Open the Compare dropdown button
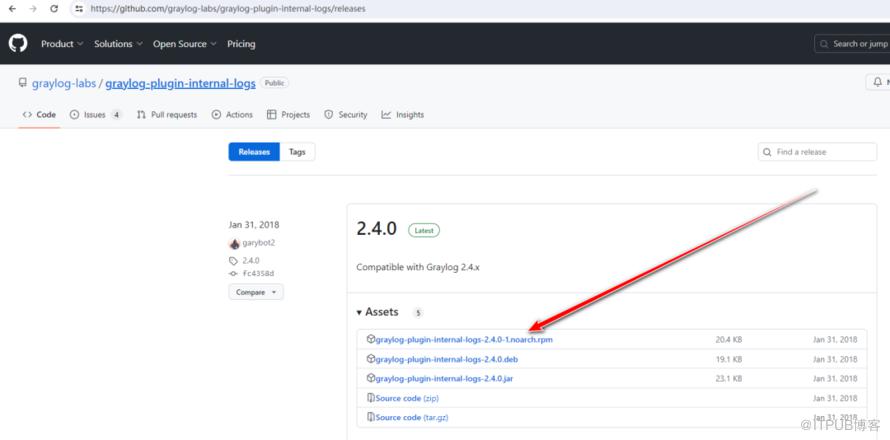Image resolution: width=890 pixels, height=440 pixels. tap(255, 292)
